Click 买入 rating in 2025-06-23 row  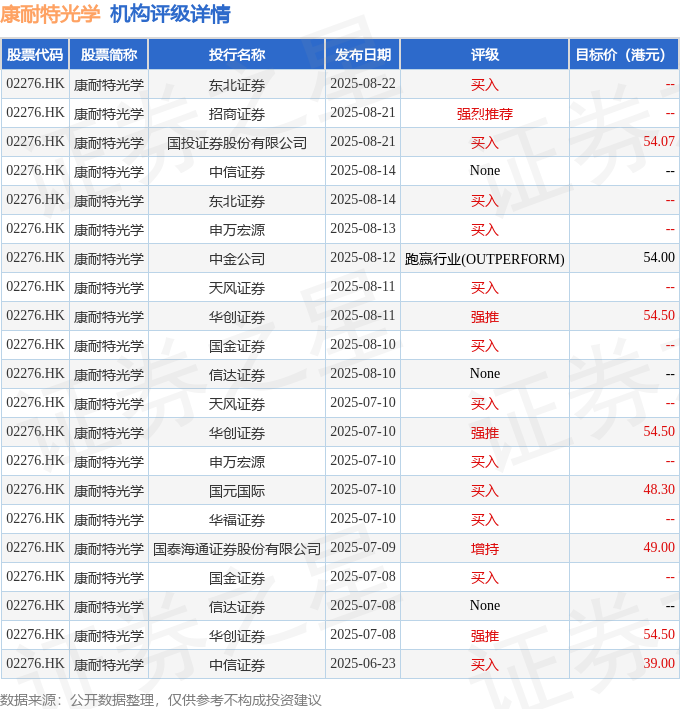tap(485, 665)
